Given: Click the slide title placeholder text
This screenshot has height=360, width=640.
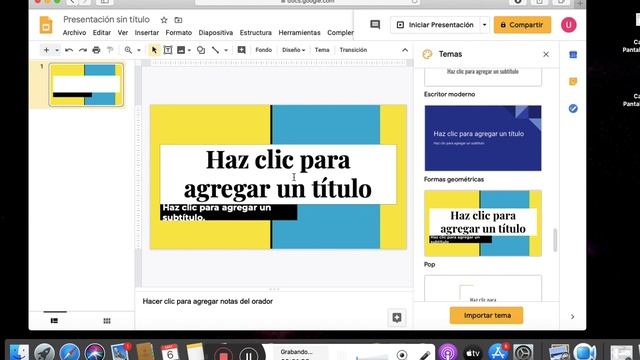Looking at the screenshot, I should pyautogui.click(x=278, y=174).
